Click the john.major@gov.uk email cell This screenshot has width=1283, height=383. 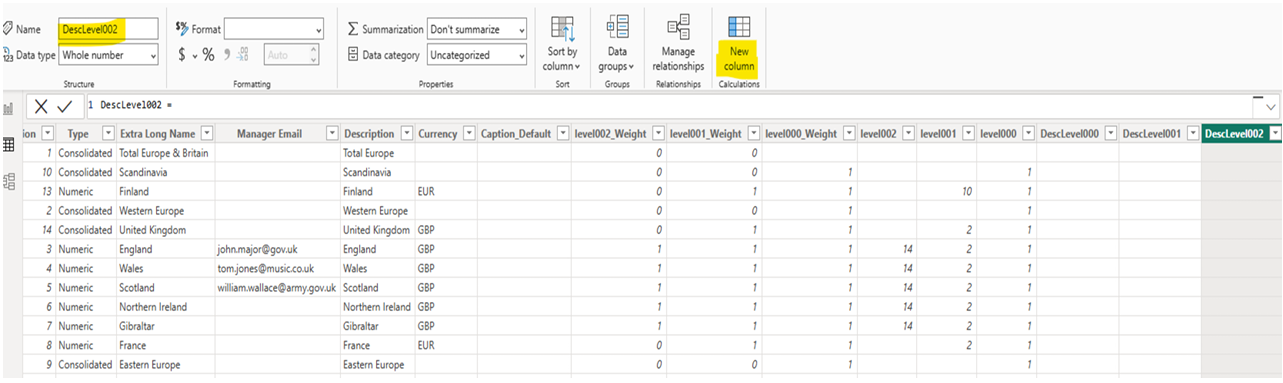[277, 249]
